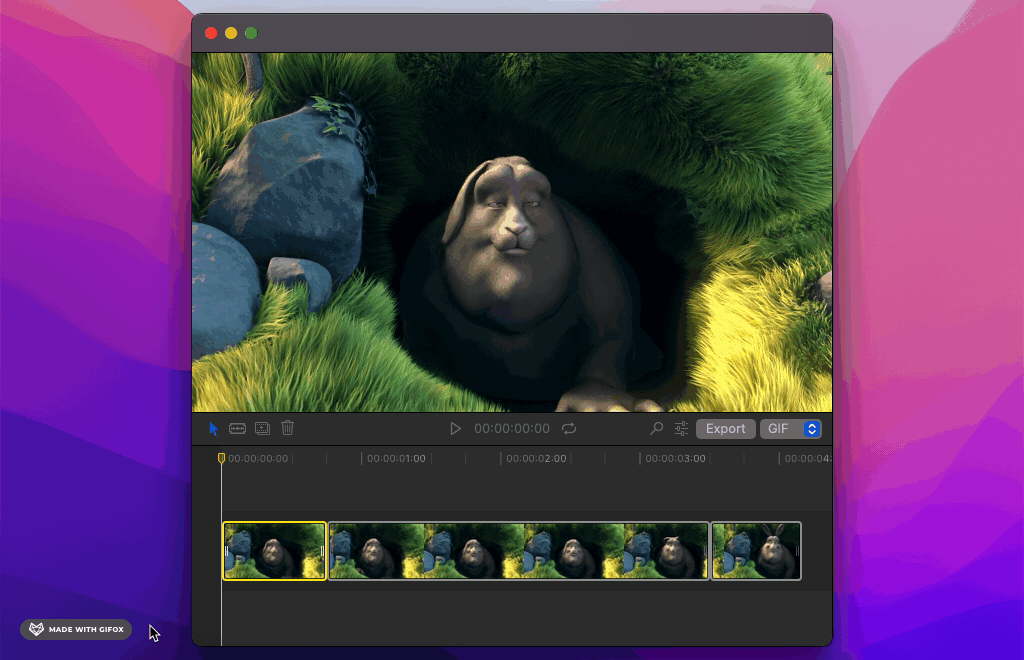This screenshot has width=1024, height=660.
Task: Click the right trim handle of first clip
Action: 323,551
